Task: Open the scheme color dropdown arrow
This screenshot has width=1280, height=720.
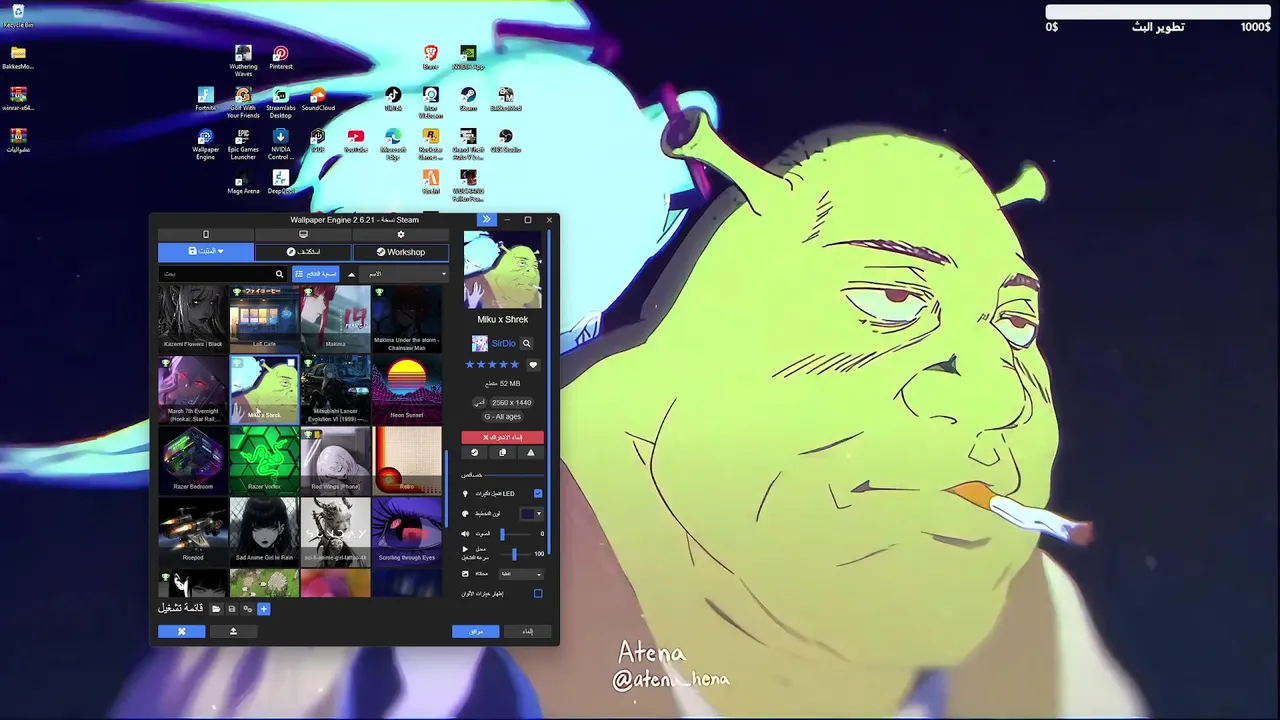Action: tap(539, 514)
